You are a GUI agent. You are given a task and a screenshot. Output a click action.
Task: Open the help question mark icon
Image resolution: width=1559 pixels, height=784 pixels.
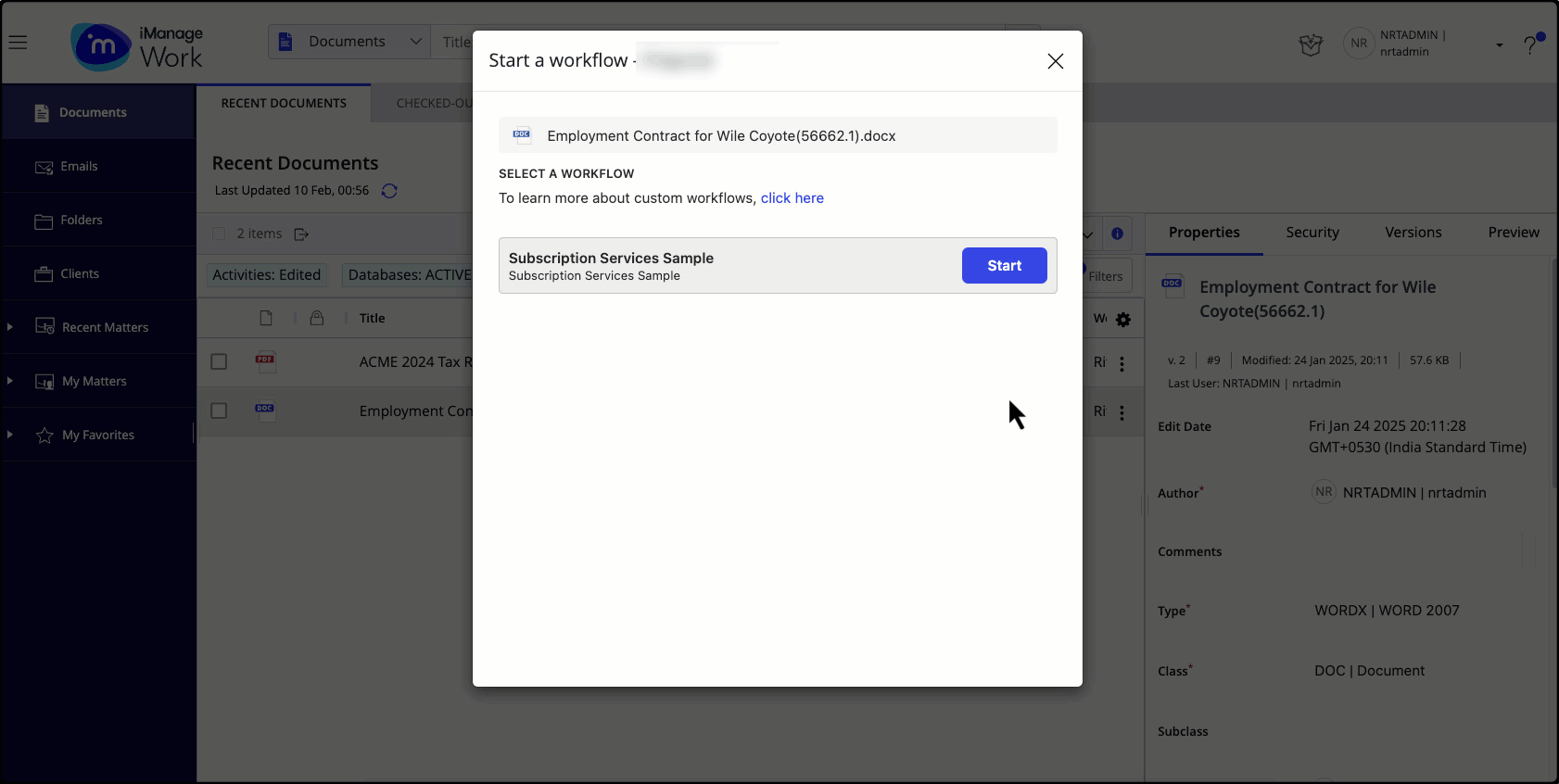[x=1530, y=44]
